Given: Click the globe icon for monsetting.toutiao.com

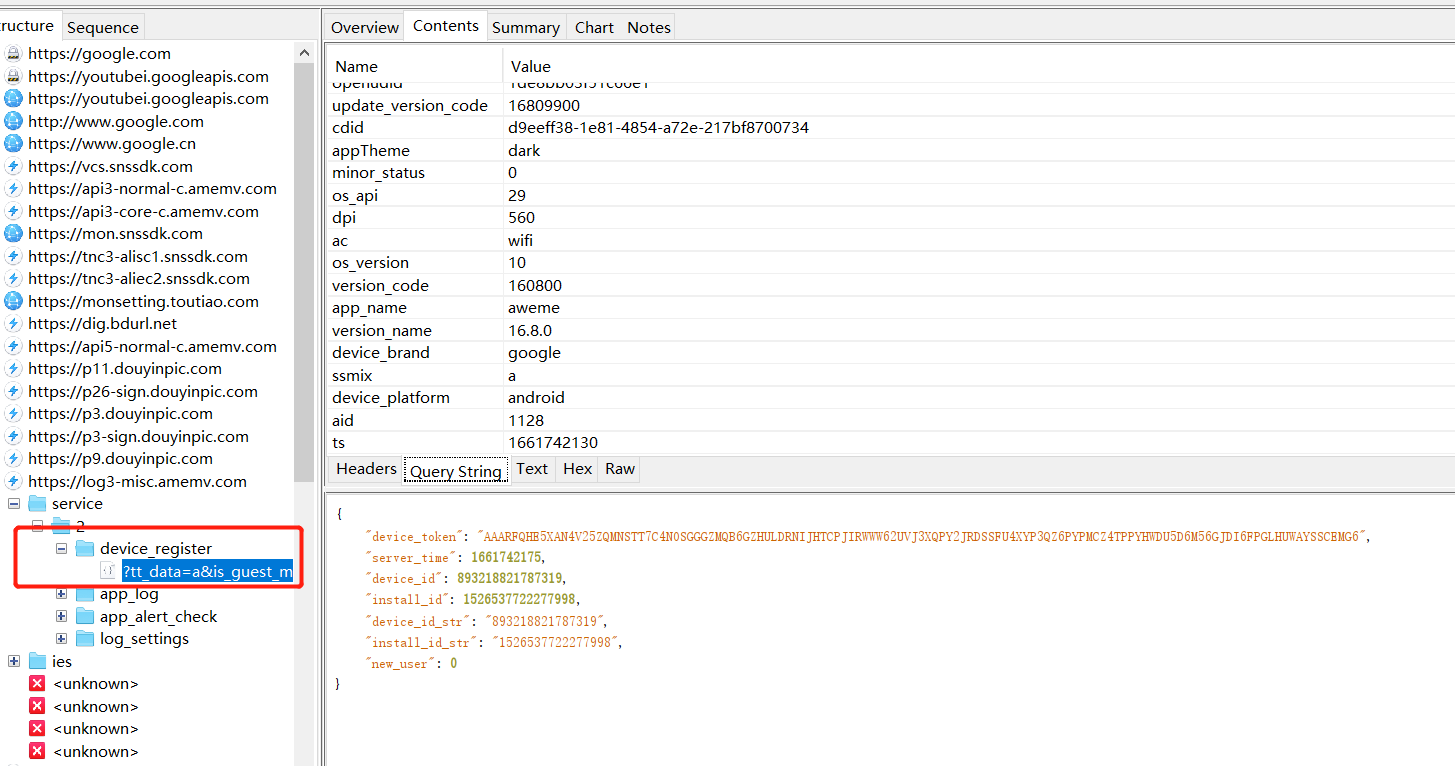Looking at the screenshot, I should coord(13,302).
